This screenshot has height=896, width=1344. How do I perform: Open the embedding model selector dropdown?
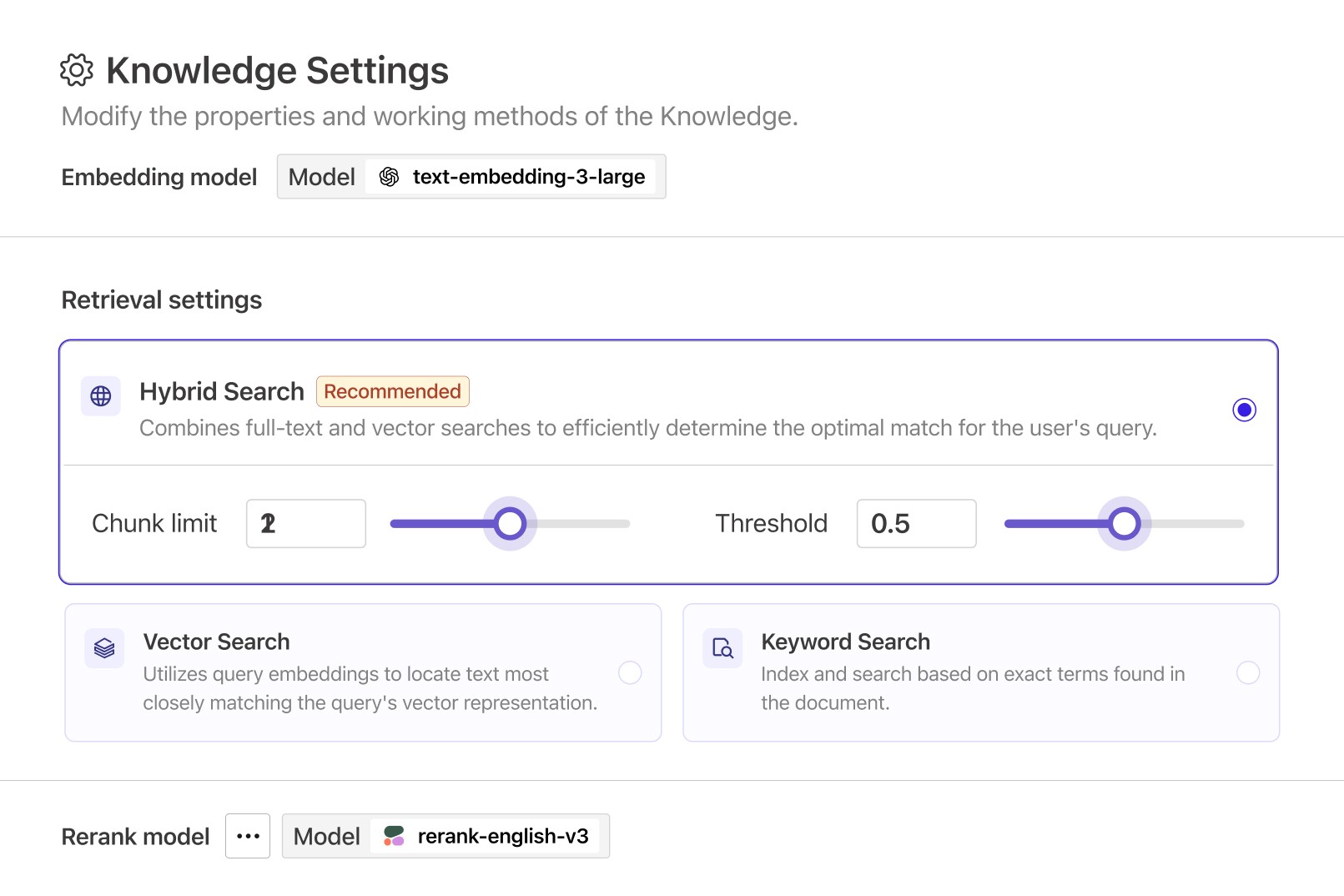coord(471,177)
